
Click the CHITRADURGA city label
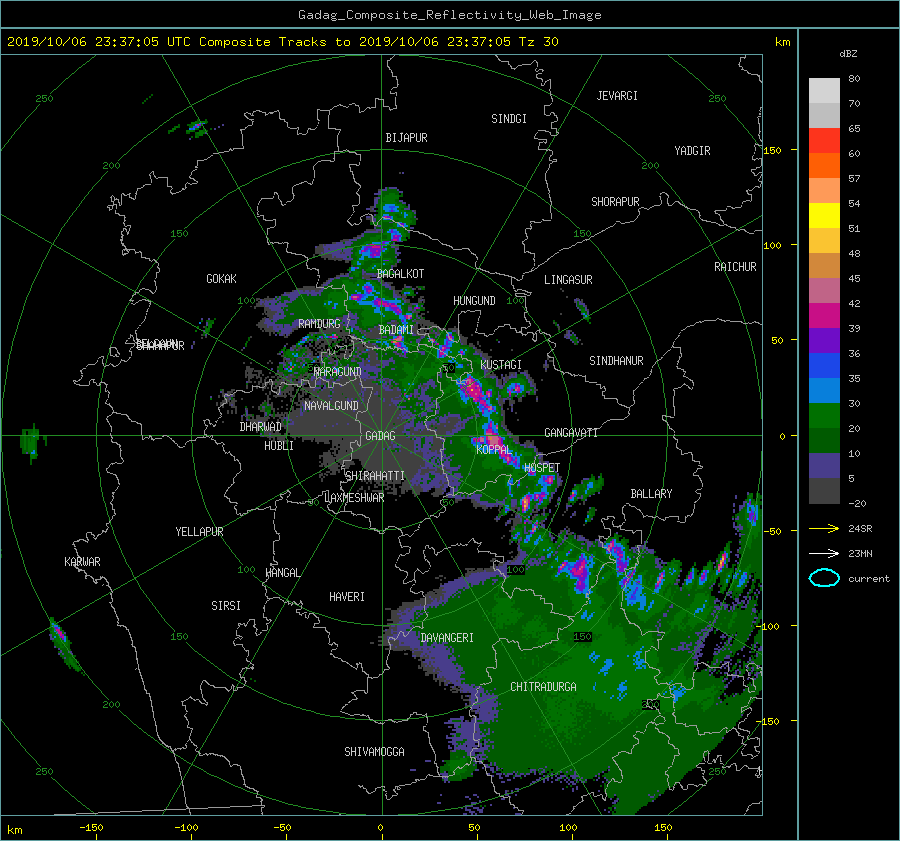tap(544, 687)
